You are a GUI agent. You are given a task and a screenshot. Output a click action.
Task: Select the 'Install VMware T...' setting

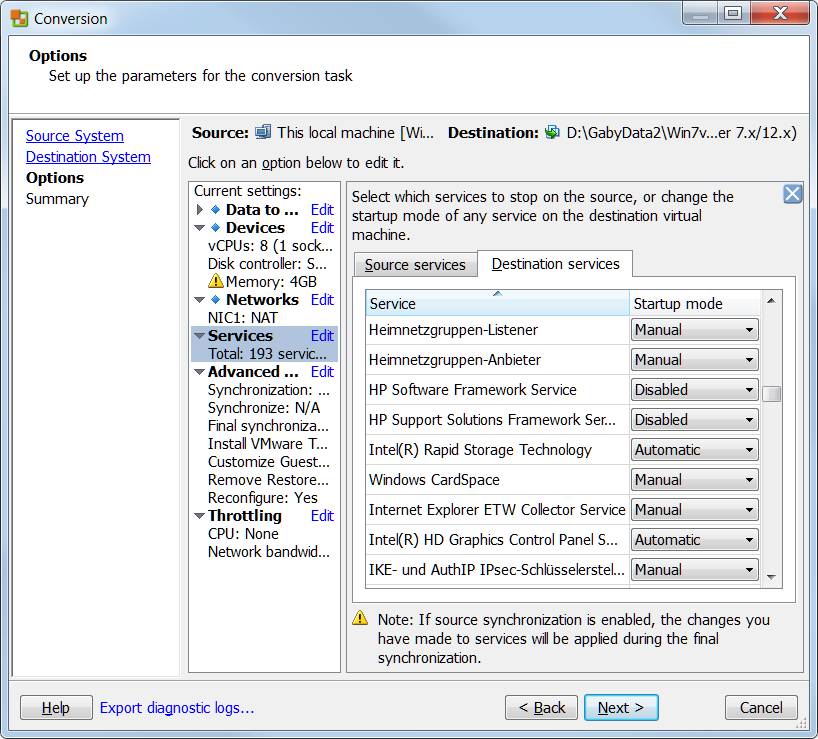pyautogui.click(x=268, y=443)
